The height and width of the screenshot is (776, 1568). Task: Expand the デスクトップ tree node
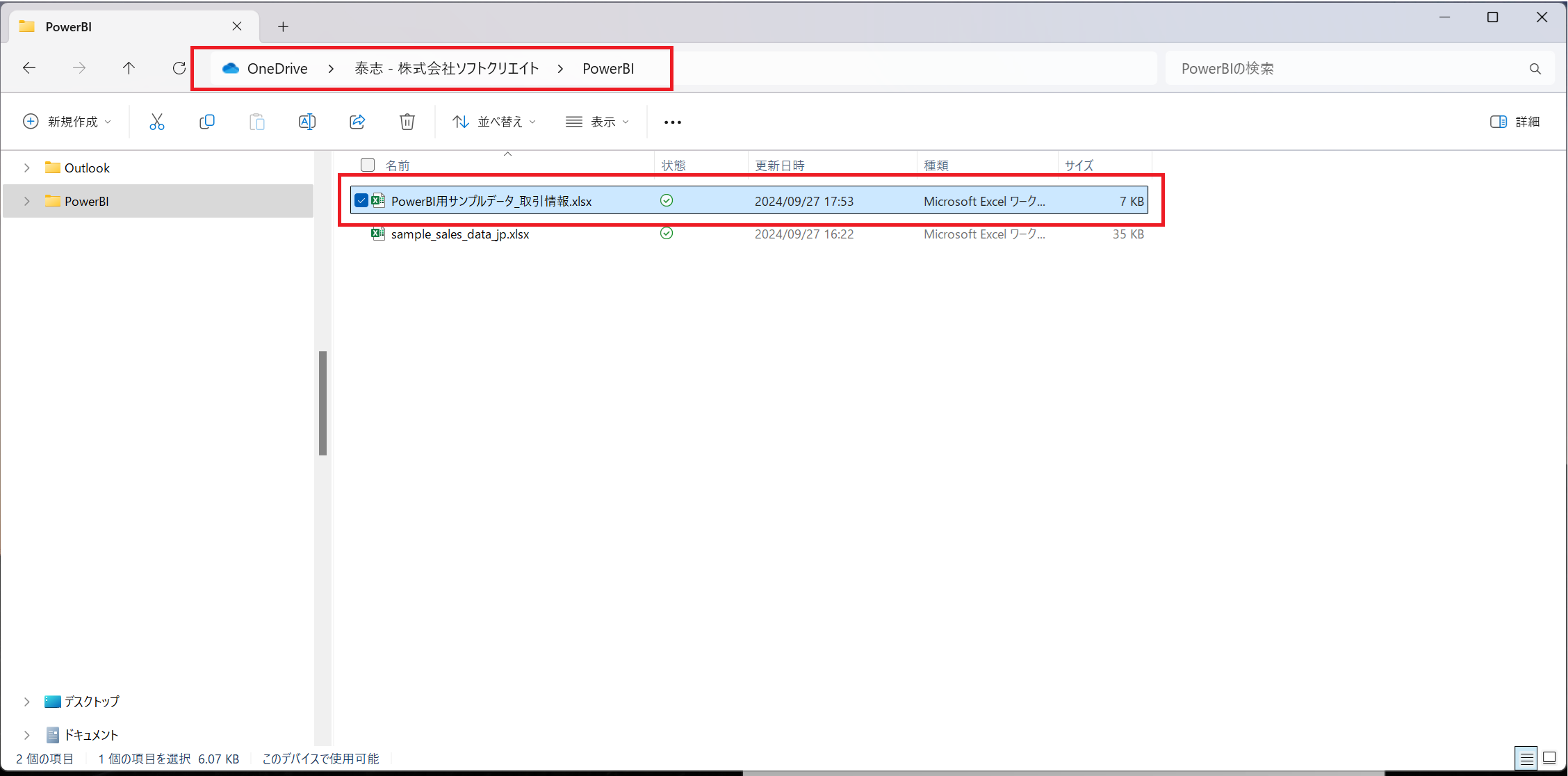[26, 702]
